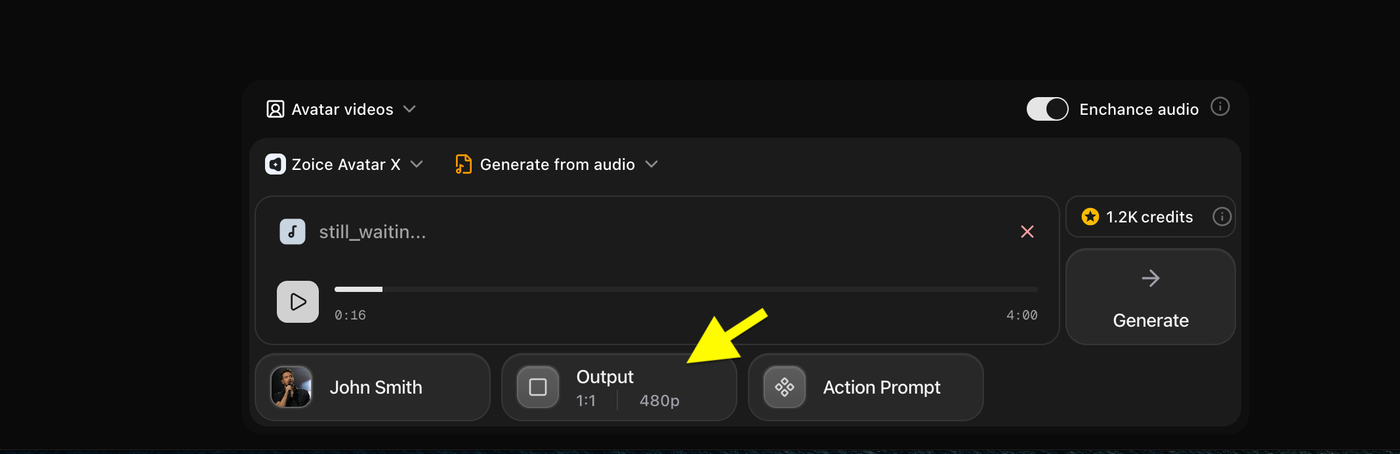Image resolution: width=1400 pixels, height=454 pixels.
Task: Click the music note icon beside still_waitin
Action: pos(292,232)
